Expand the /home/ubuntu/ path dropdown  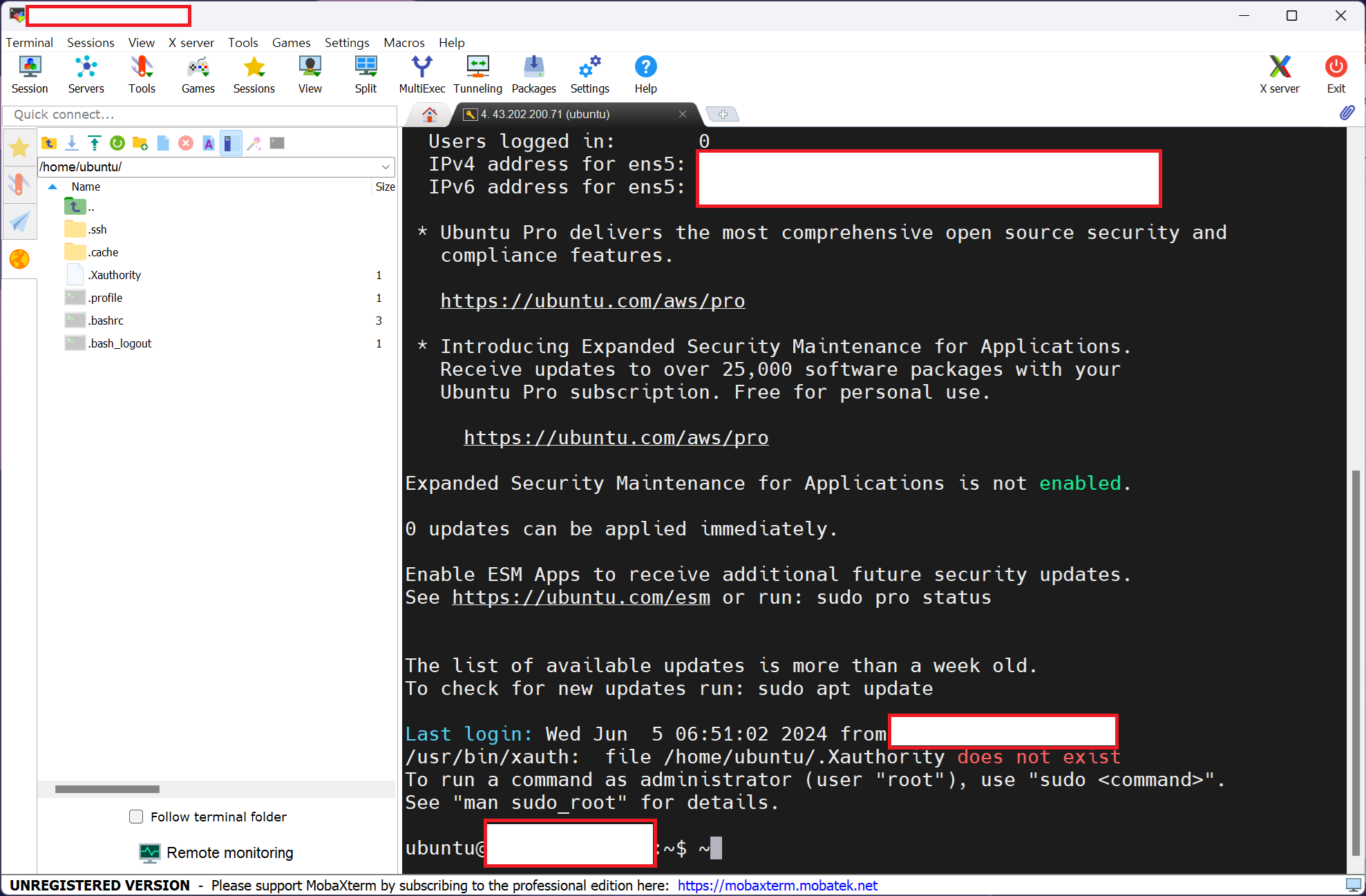(386, 166)
